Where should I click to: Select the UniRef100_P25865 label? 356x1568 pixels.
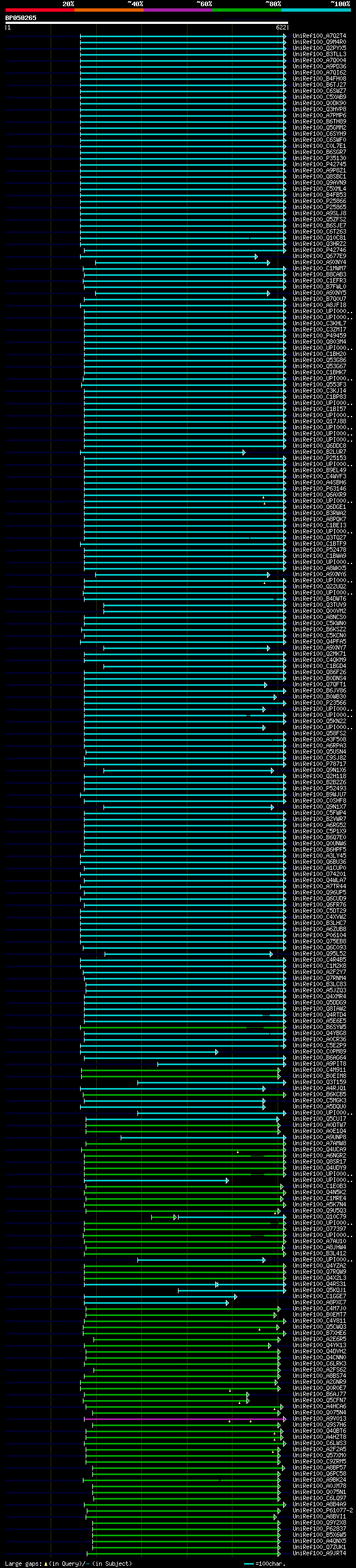319,207
